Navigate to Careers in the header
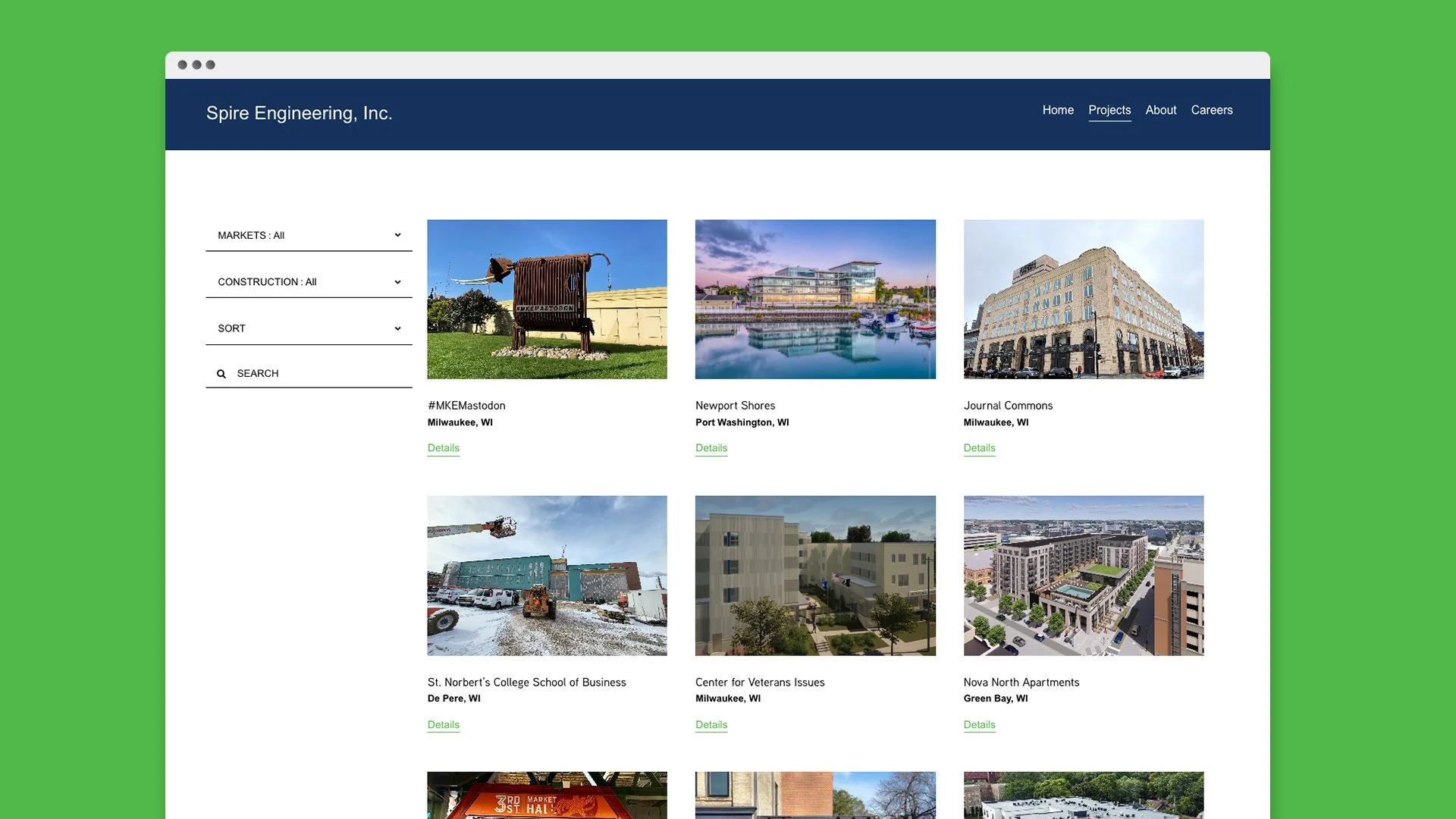 pos(1212,110)
